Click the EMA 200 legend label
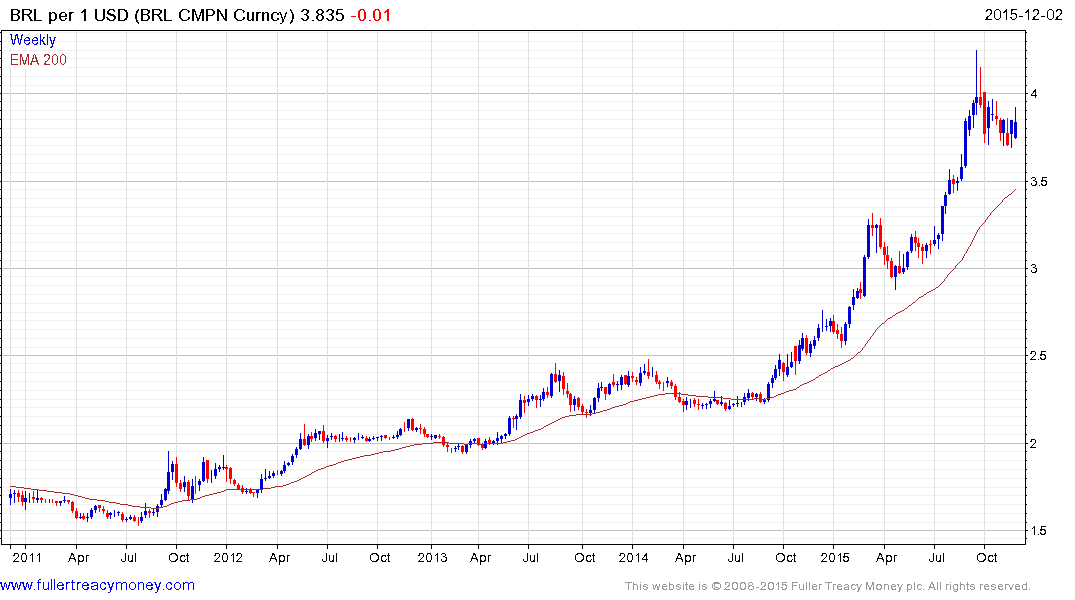 click(38, 59)
